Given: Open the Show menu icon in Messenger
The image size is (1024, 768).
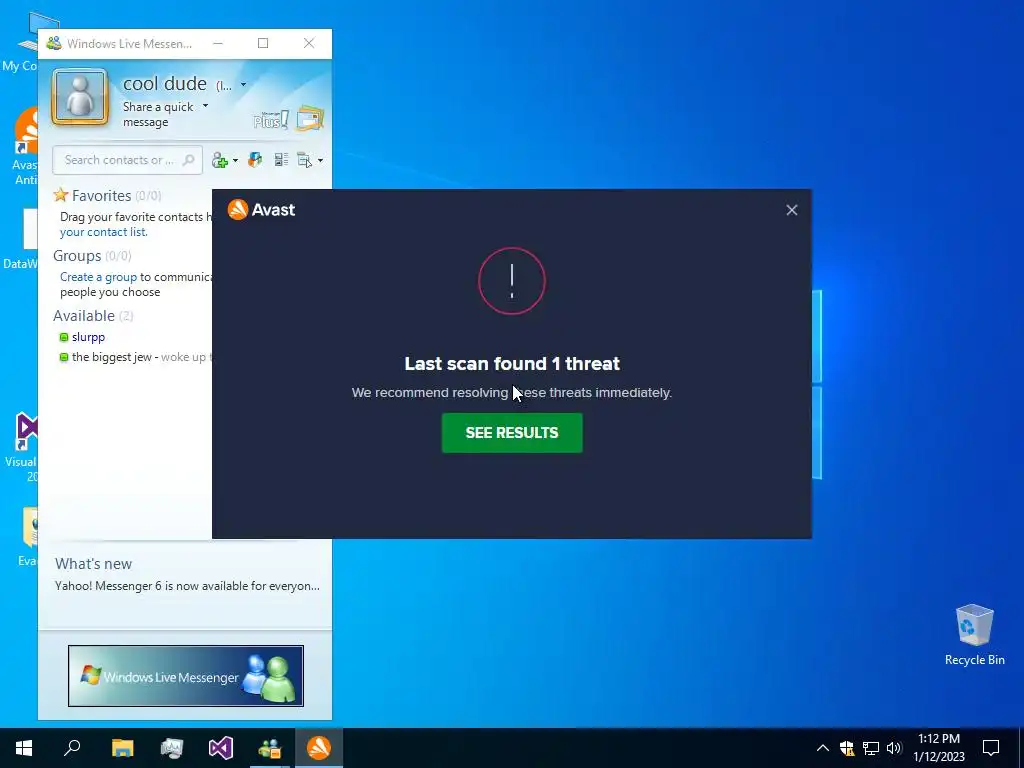Looking at the screenshot, I should [x=304, y=160].
